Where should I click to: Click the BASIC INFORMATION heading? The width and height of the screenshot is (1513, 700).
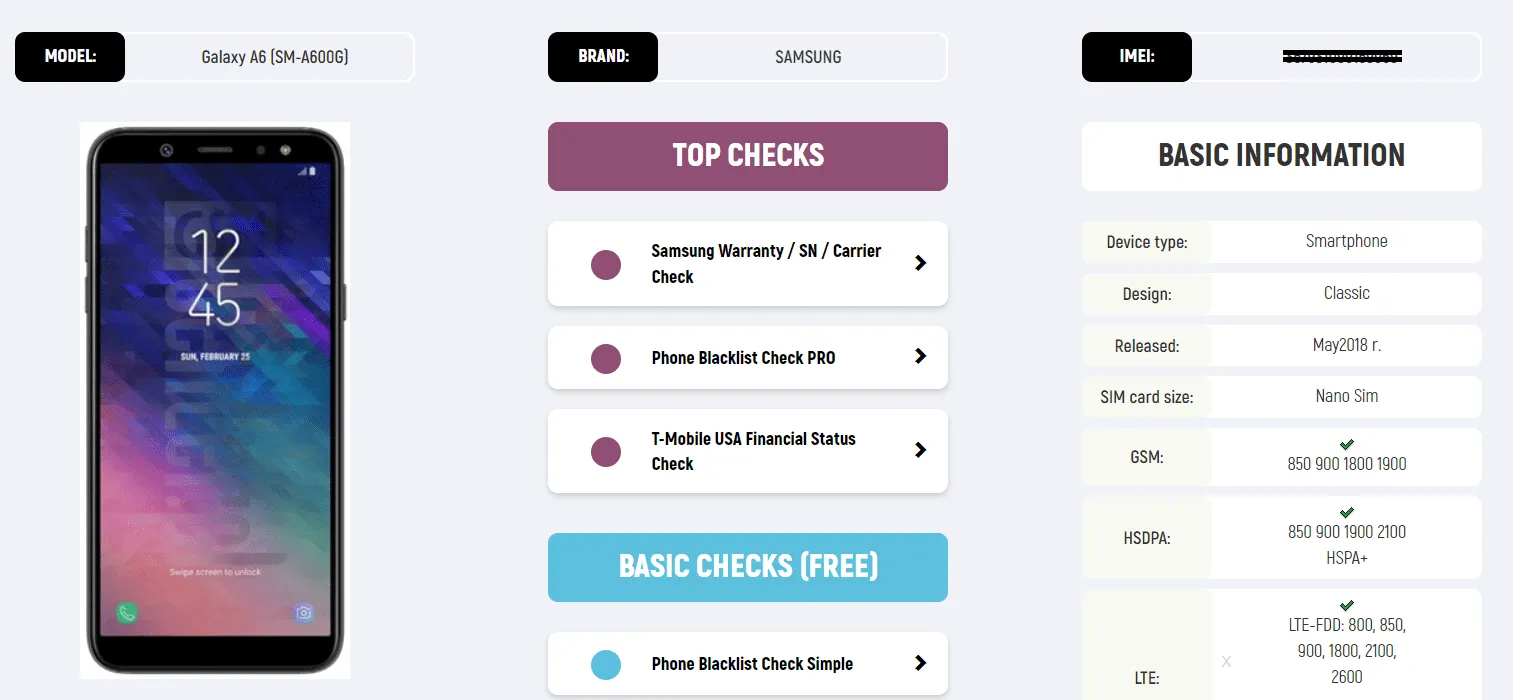click(x=1281, y=156)
